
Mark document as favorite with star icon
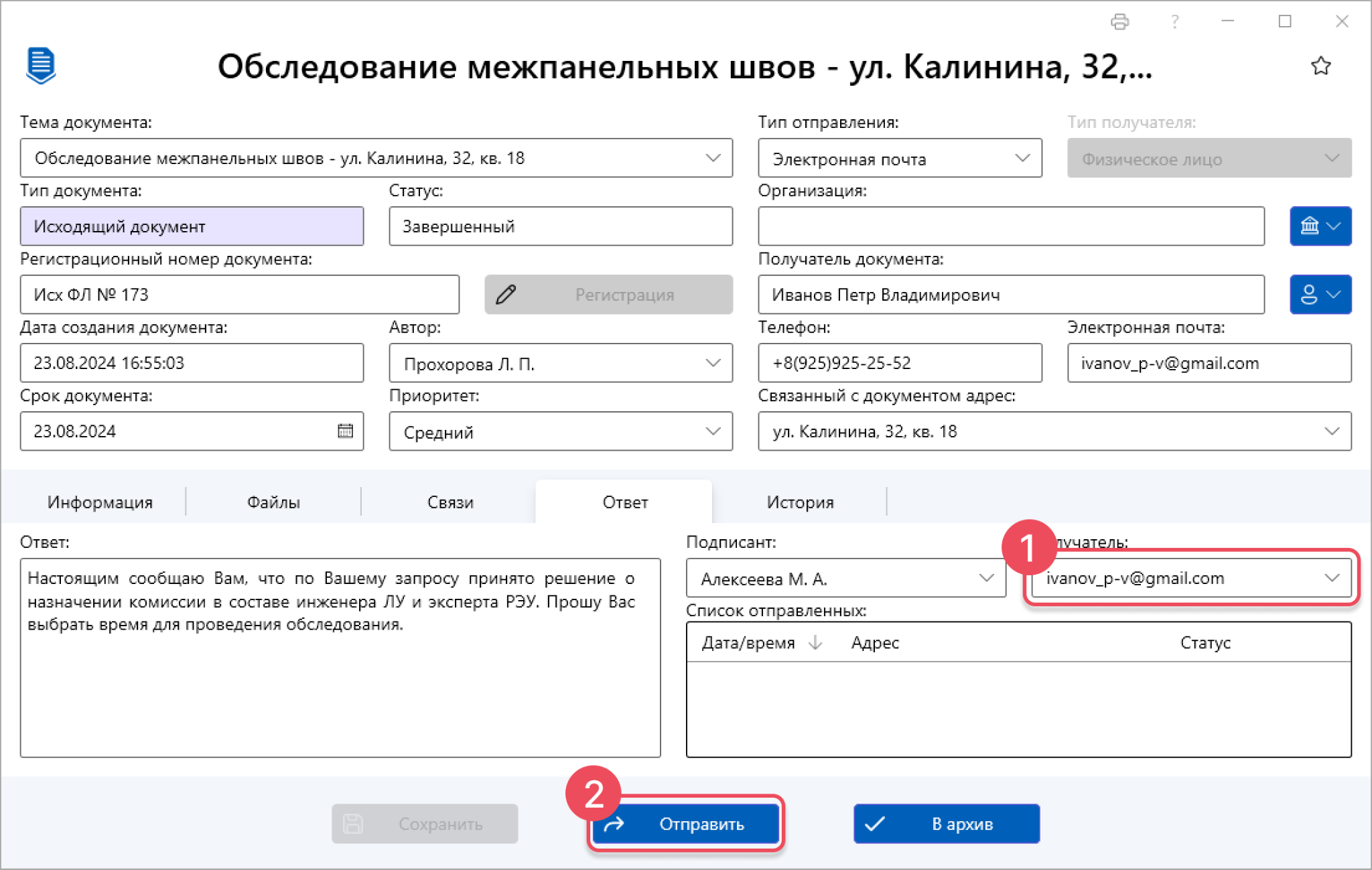(x=1320, y=66)
